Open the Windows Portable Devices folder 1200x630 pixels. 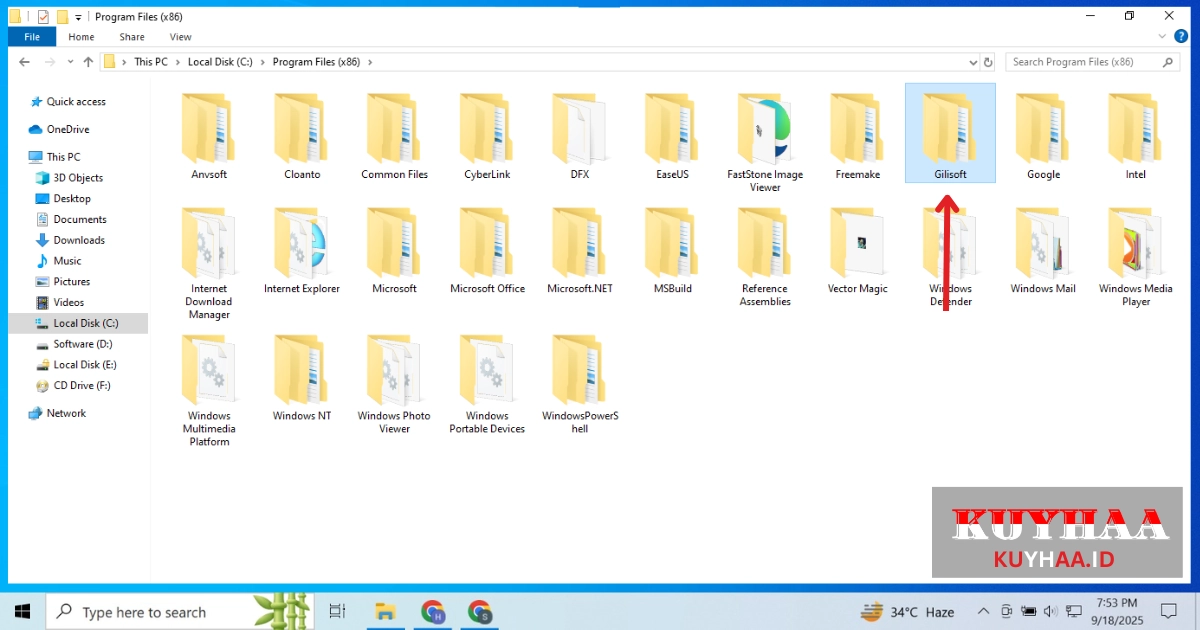click(x=488, y=384)
